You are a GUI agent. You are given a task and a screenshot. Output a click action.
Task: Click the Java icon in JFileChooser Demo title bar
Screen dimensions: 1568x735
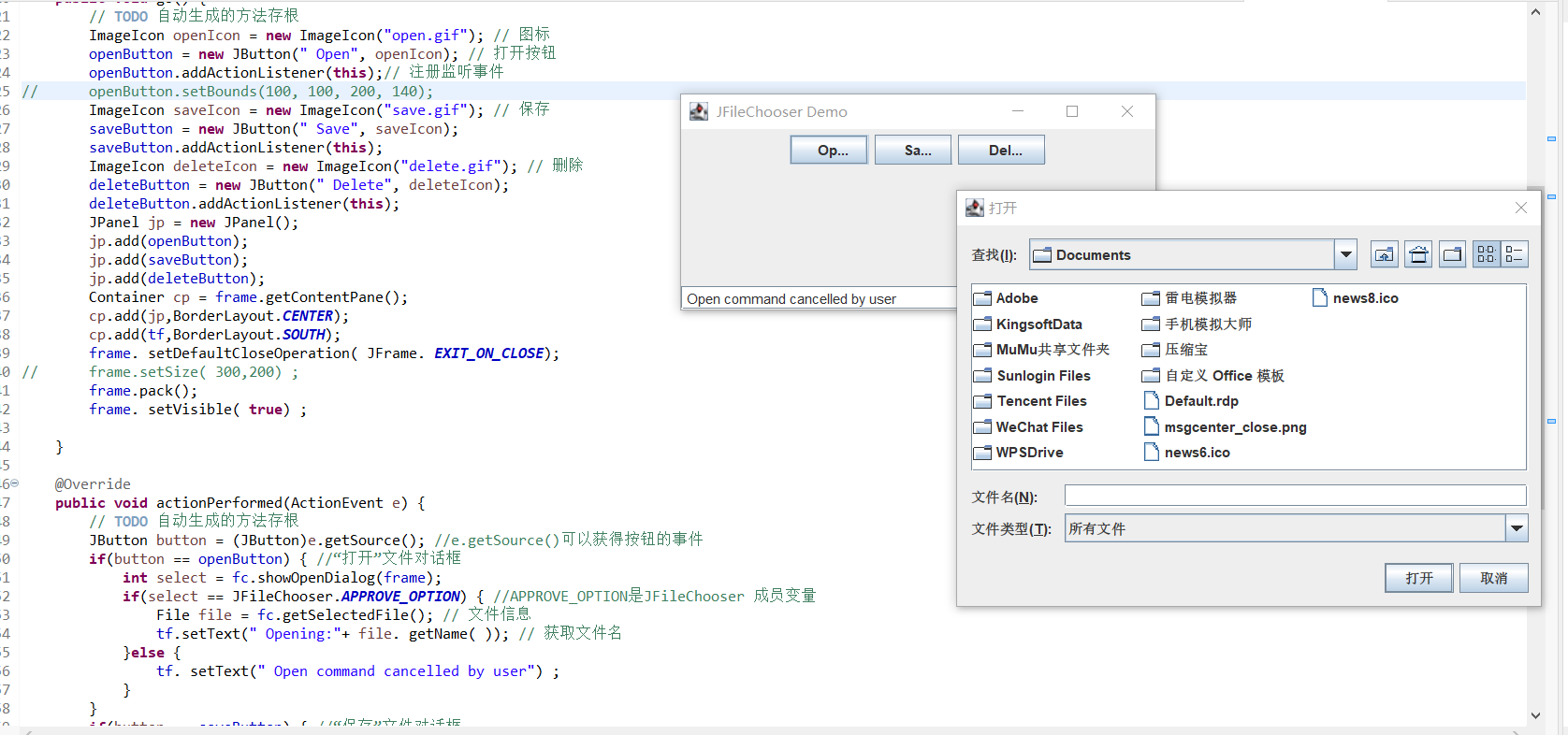[x=699, y=111]
